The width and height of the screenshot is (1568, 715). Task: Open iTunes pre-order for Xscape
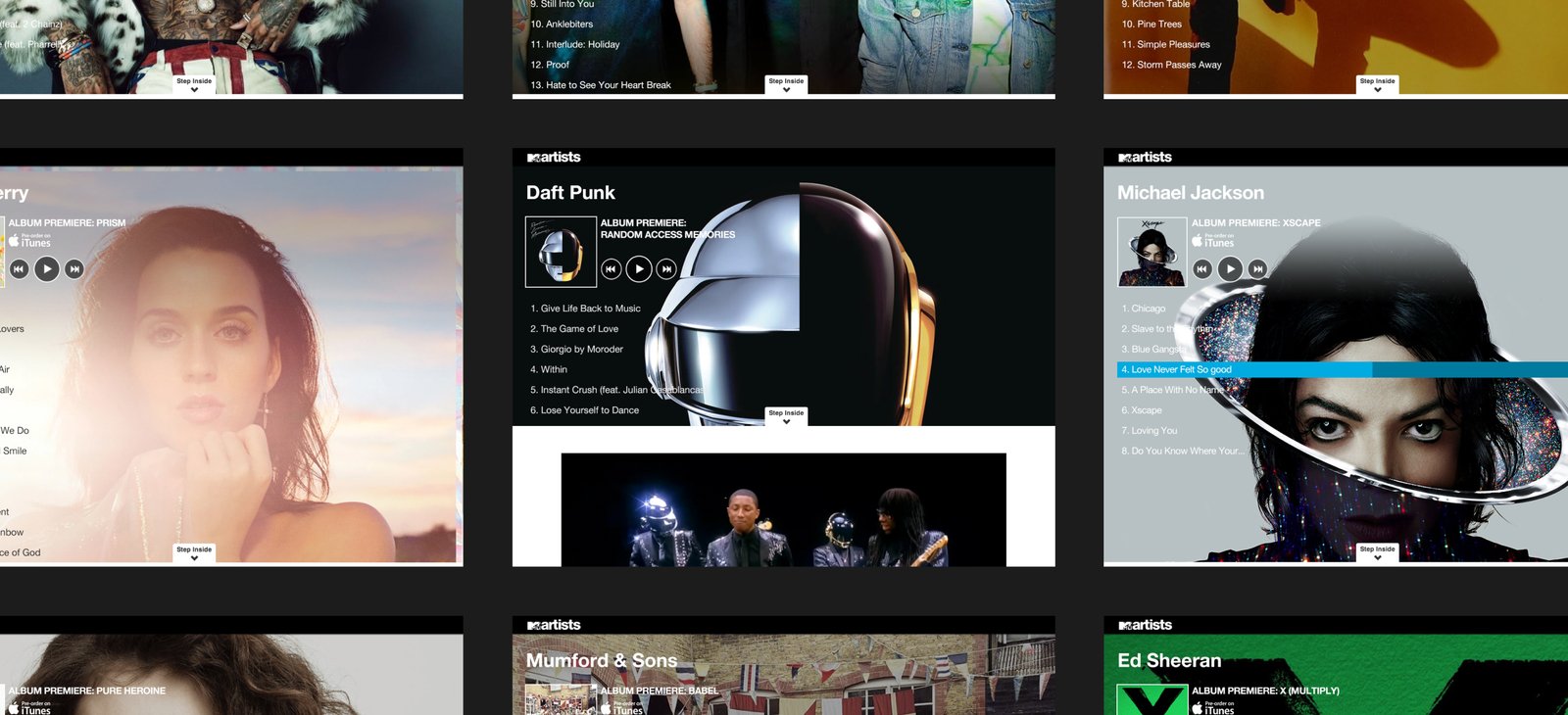coord(1213,240)
